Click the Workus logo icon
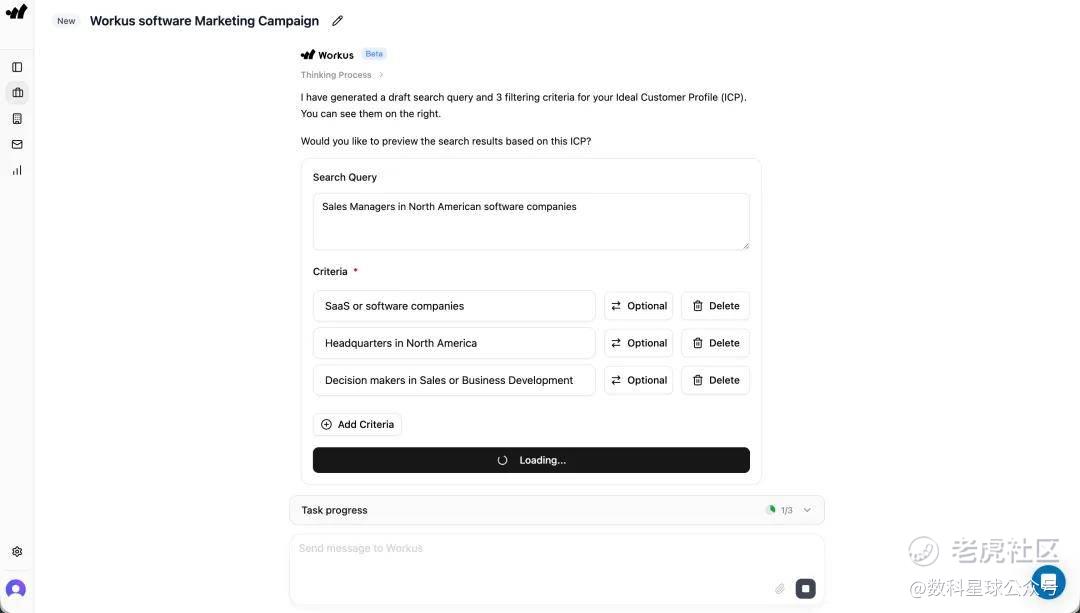Image resolution: width=1080 pixels, height=613 pixels. (17, 12)
